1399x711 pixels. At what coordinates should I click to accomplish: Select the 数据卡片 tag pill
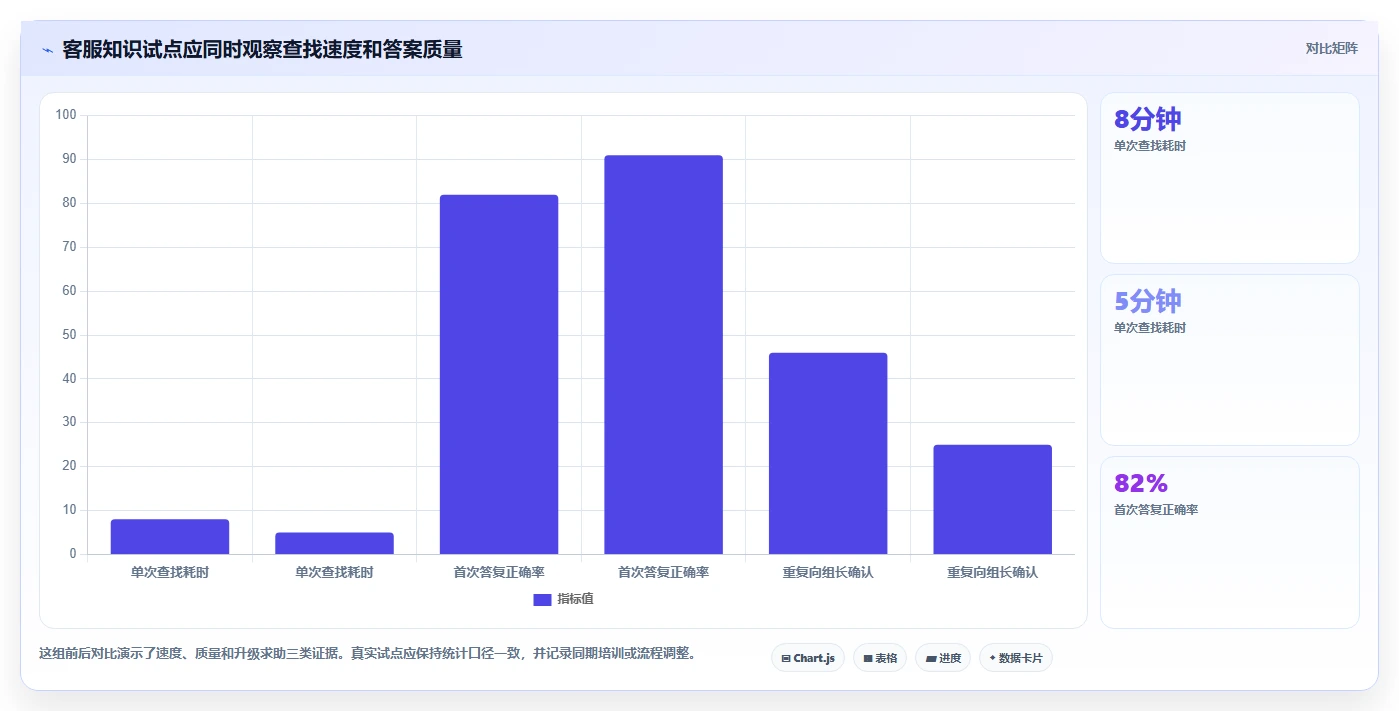tap(1016, 658)
